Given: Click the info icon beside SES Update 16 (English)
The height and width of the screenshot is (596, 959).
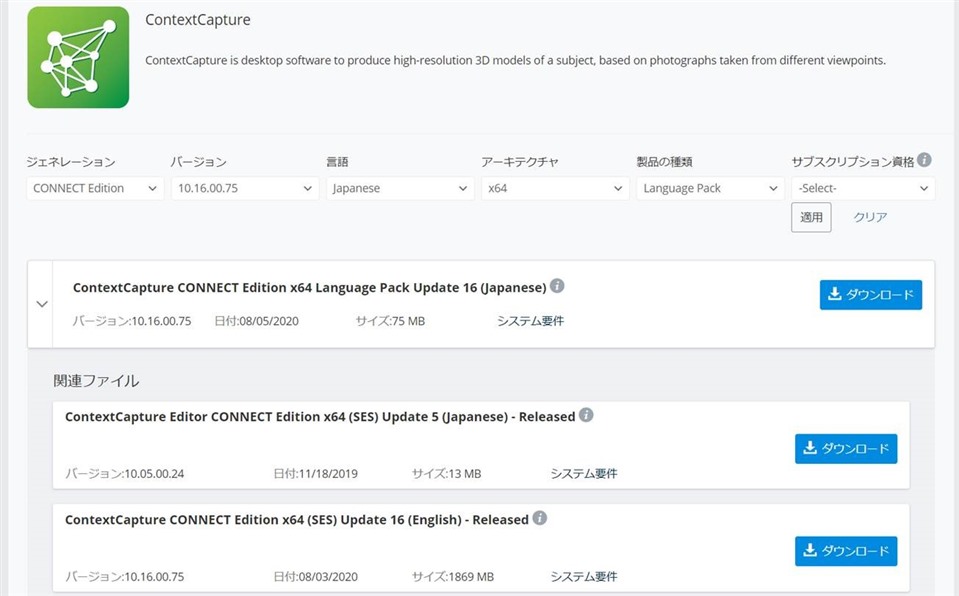Looking at the screenshot, I should coord(539,519).
